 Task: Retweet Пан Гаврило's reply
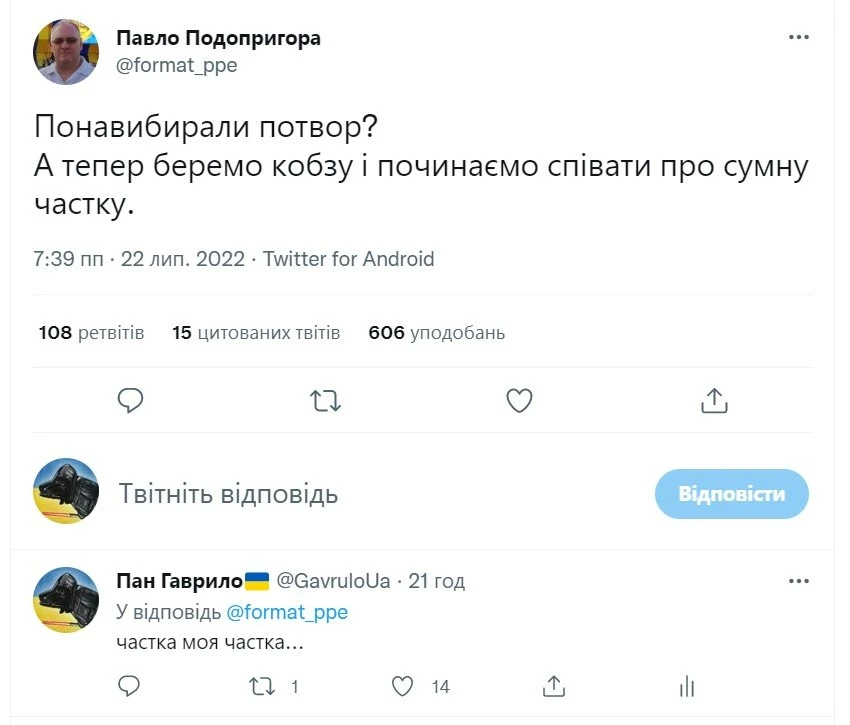pos(263,686)
